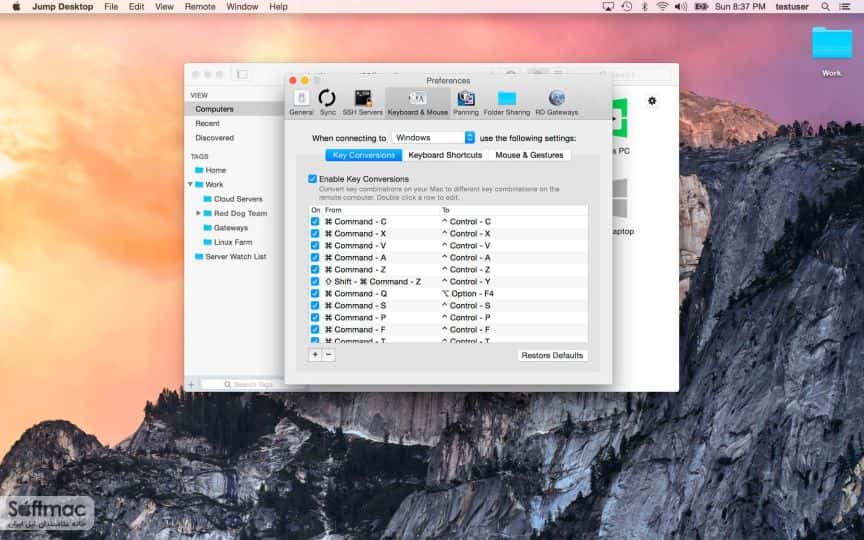The width and height of the screenshot is (864, 540).
Task: Select the Keyboard & Mouse pane
Action: (418, 102)
